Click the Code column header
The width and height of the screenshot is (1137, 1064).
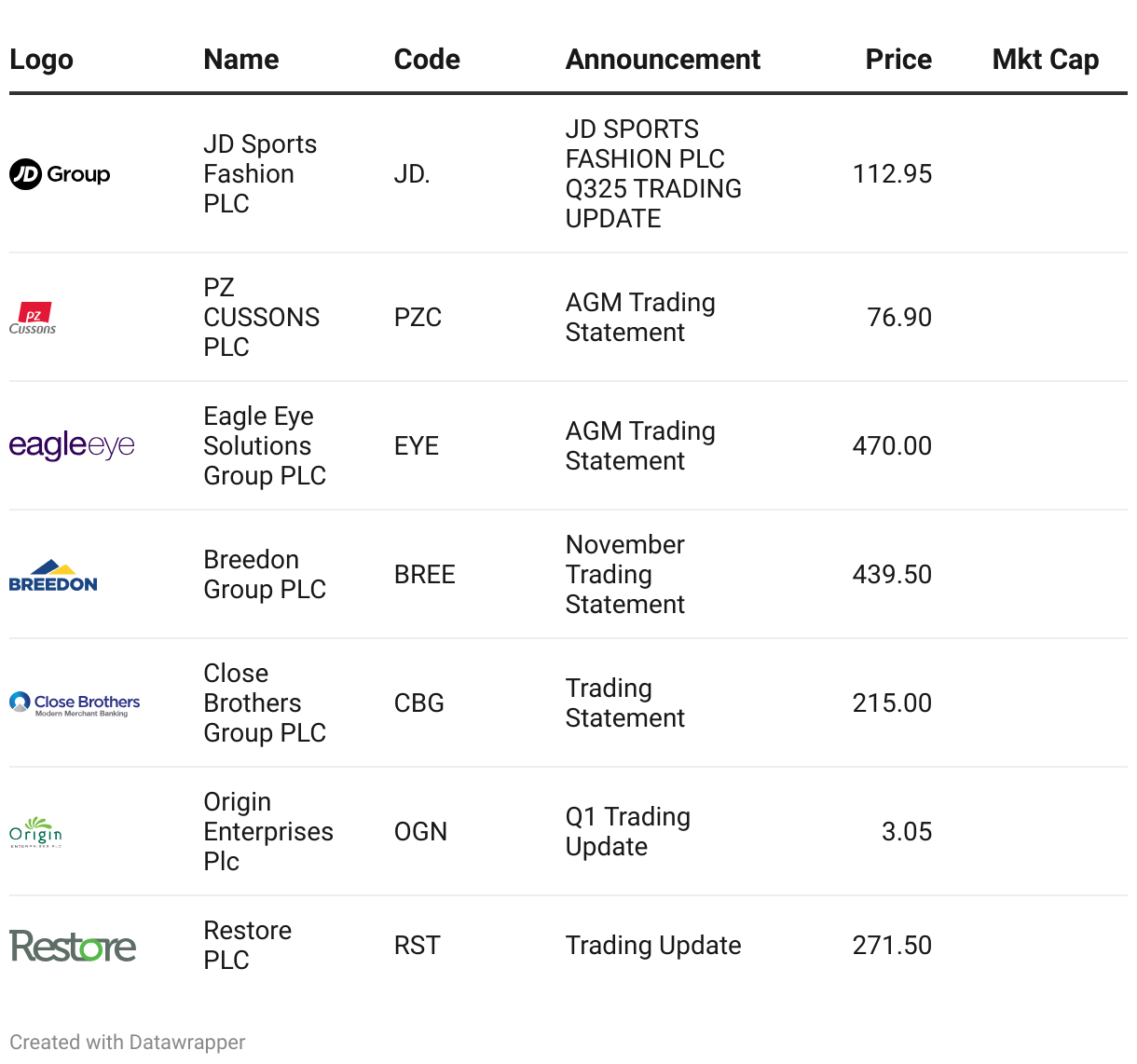click(427, 60)
